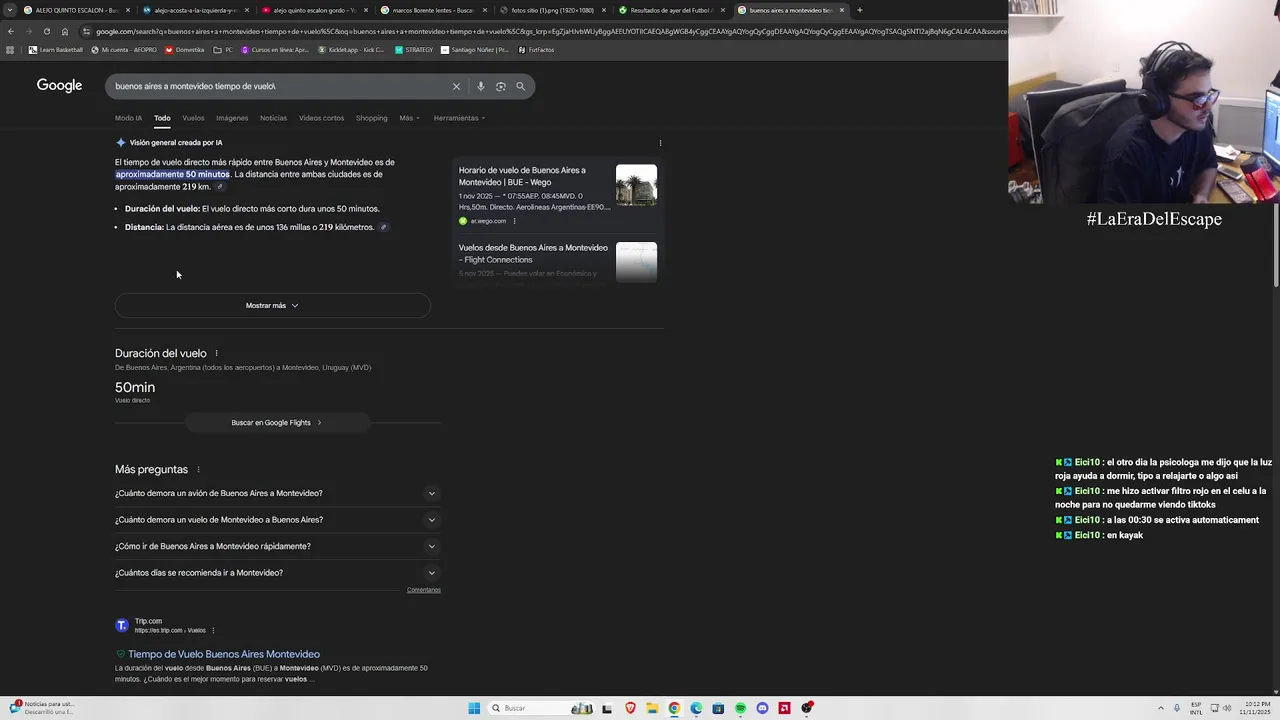This screenshot has height=720, width=1280.
Task: Close the buenos aires a montevideo browser tab
Action: coord(842,10)
